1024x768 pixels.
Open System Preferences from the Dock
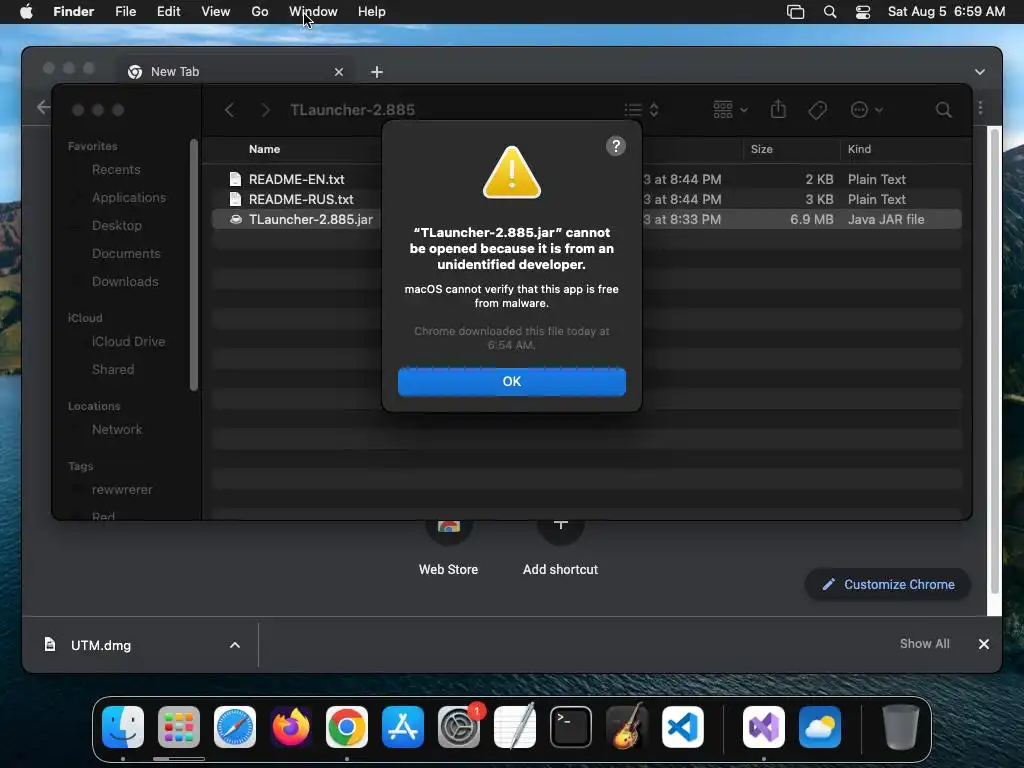pos(459,727)
